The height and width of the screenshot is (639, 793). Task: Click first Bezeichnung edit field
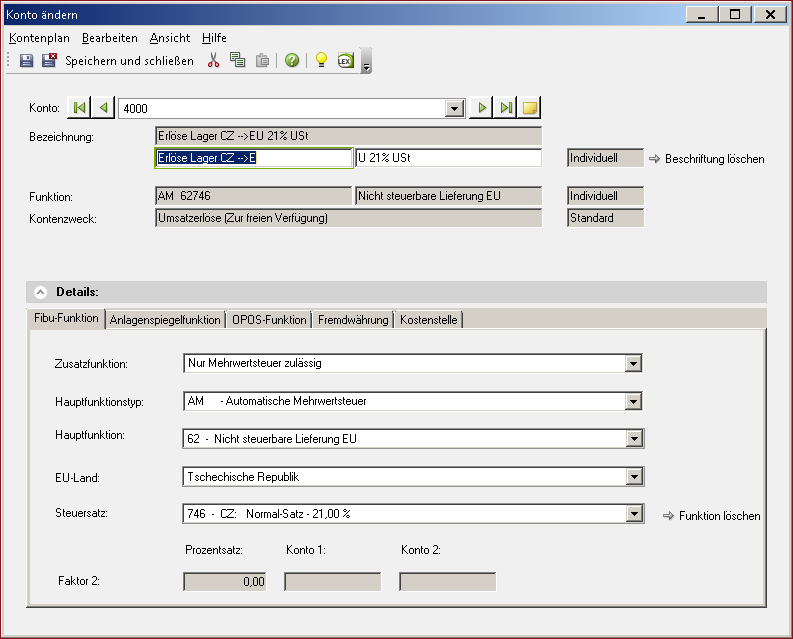click(x=253, y=158)
